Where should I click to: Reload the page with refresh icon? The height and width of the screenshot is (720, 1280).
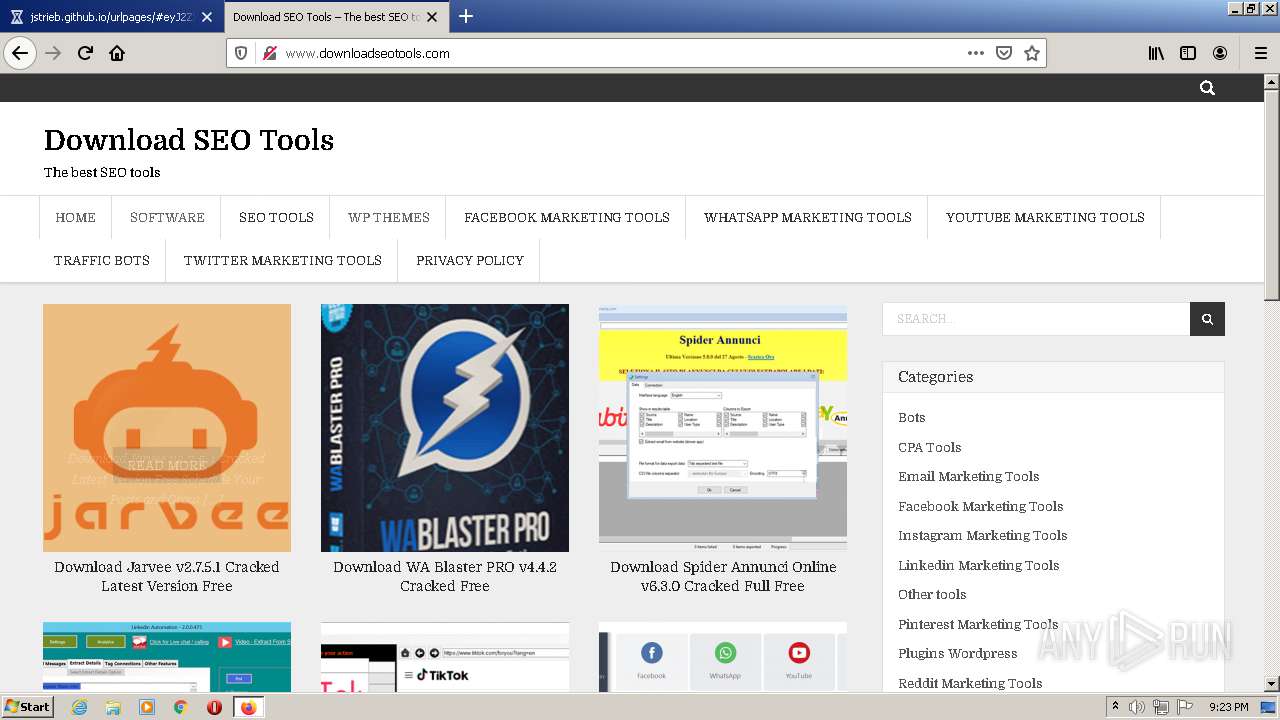coord(85,53)
